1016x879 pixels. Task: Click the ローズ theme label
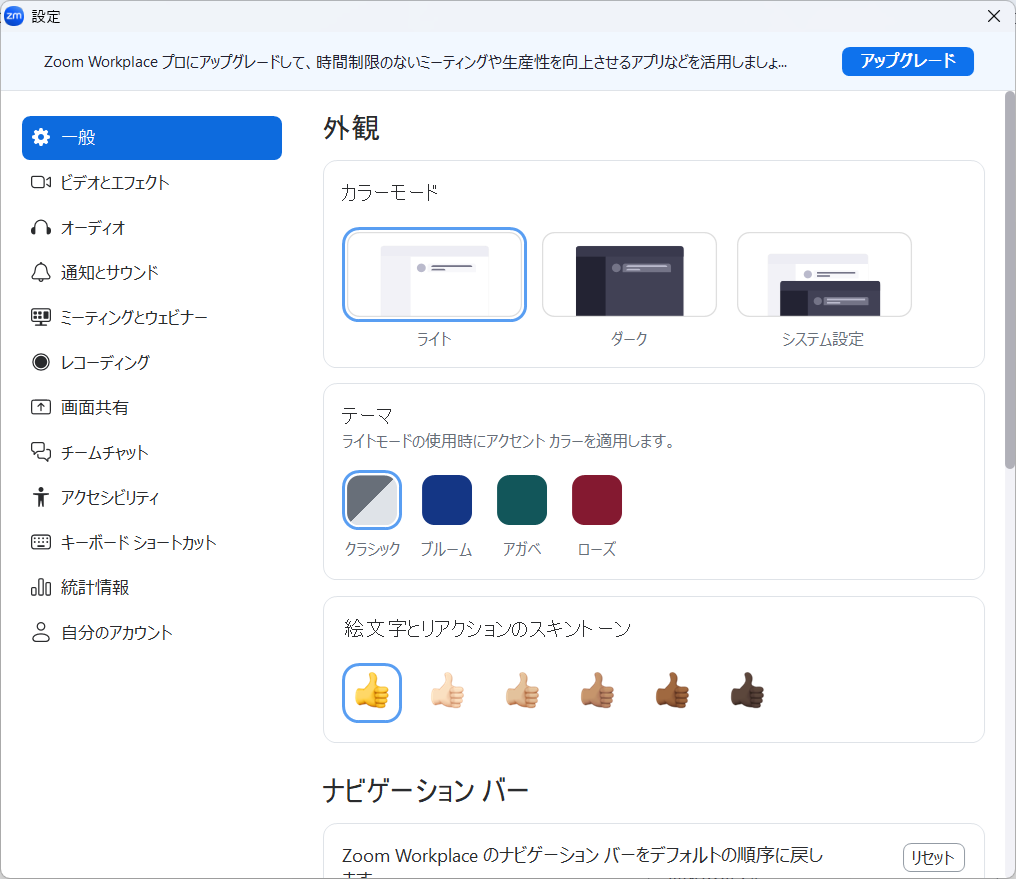[597, 549]
